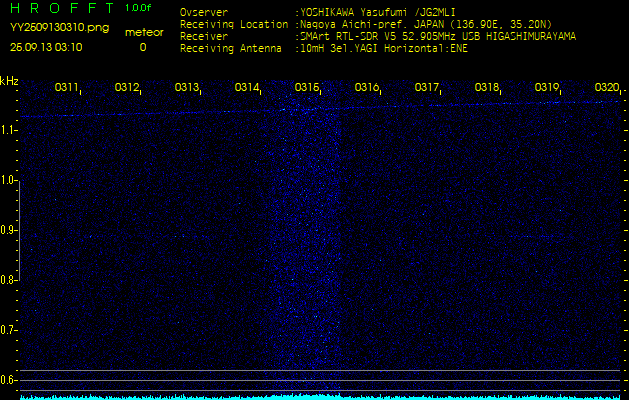Click the 0.9 kHz axis label
Viewport: 629px width, 400px height.
7,230
